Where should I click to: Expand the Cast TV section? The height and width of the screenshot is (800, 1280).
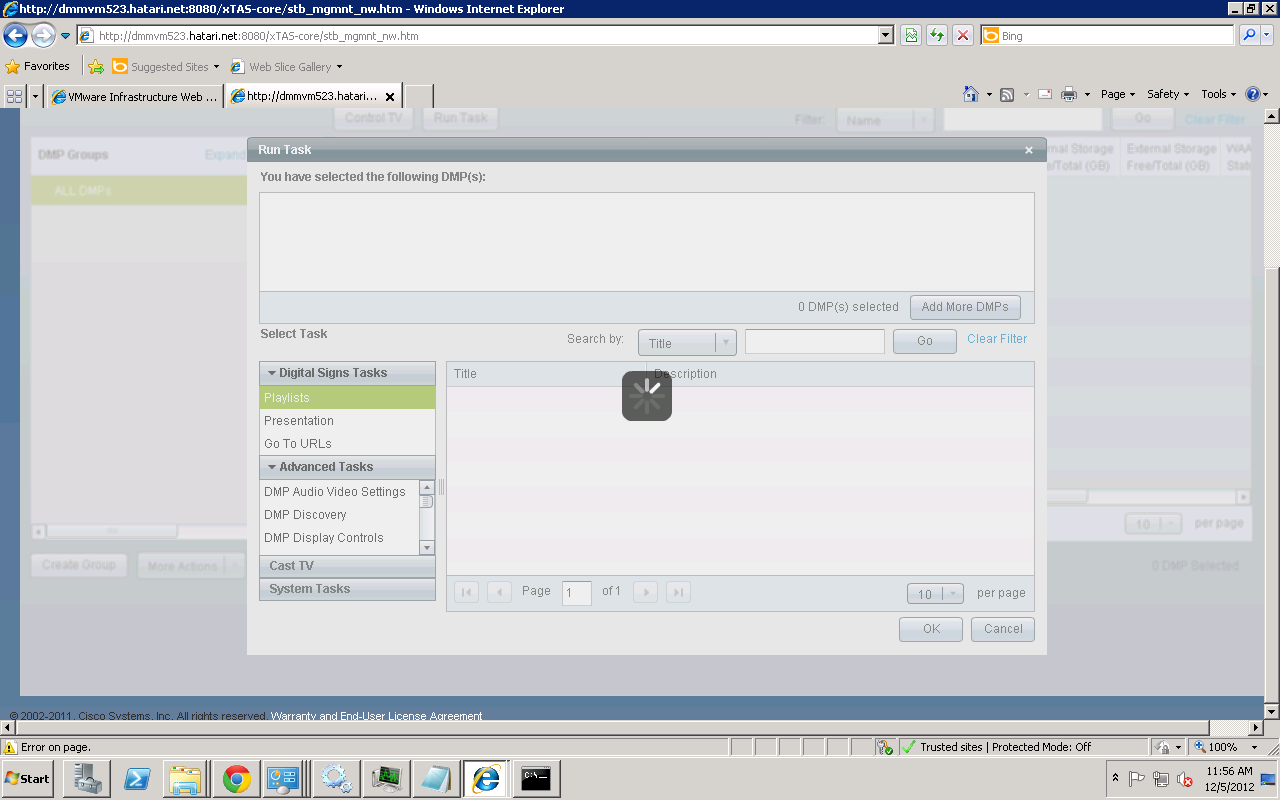point(347,566)
